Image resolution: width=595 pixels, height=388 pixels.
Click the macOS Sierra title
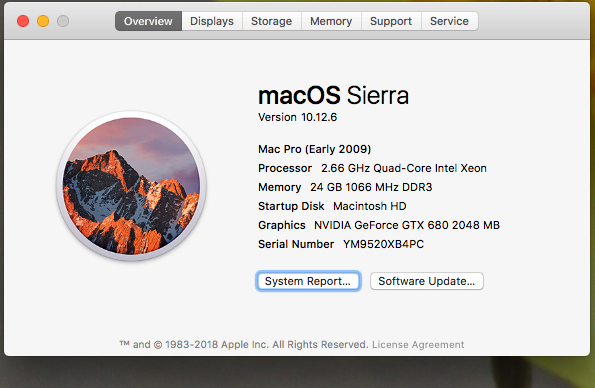(334, 95)
